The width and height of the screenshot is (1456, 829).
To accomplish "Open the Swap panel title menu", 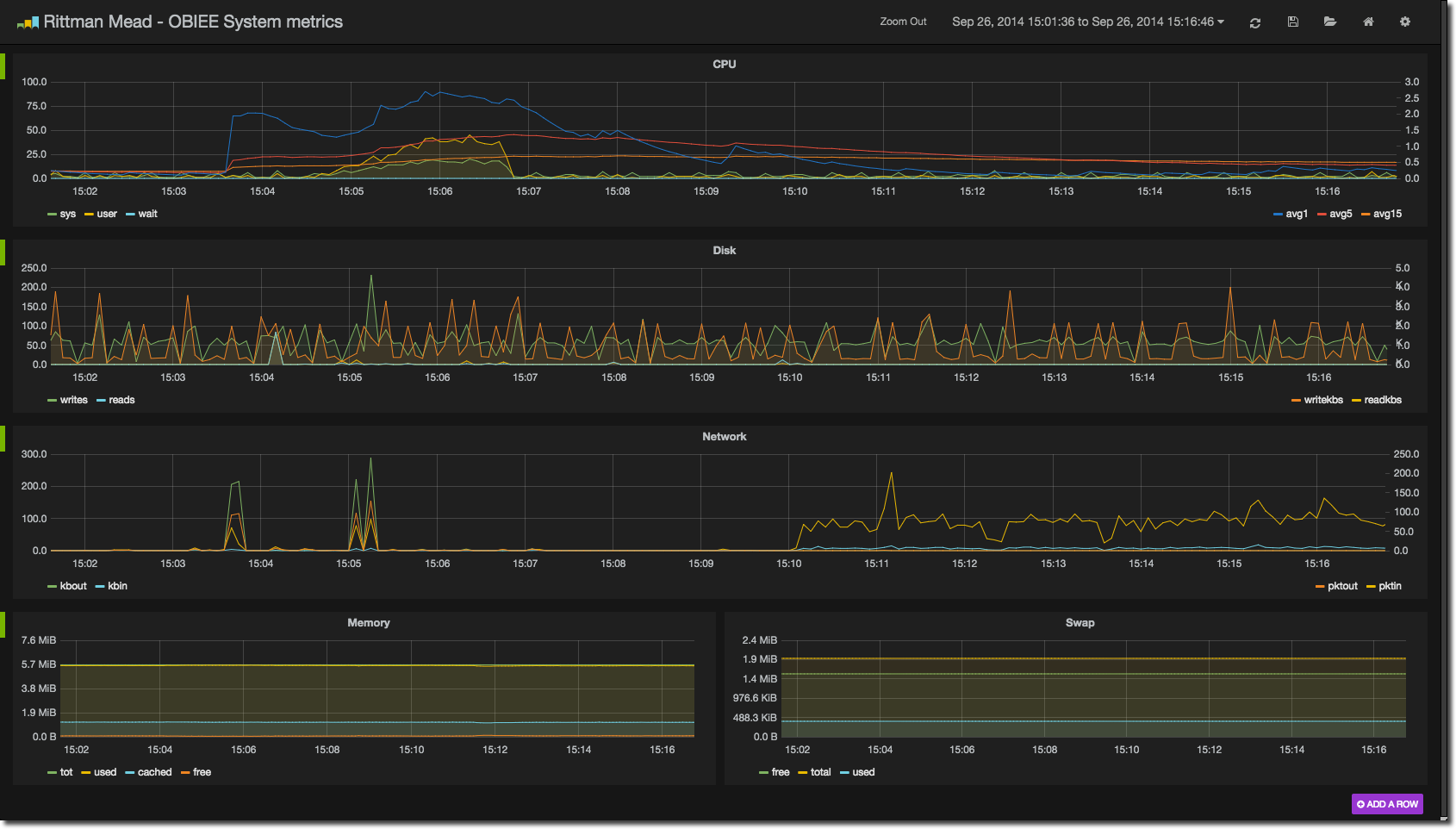I will (x=1080, y=622).
